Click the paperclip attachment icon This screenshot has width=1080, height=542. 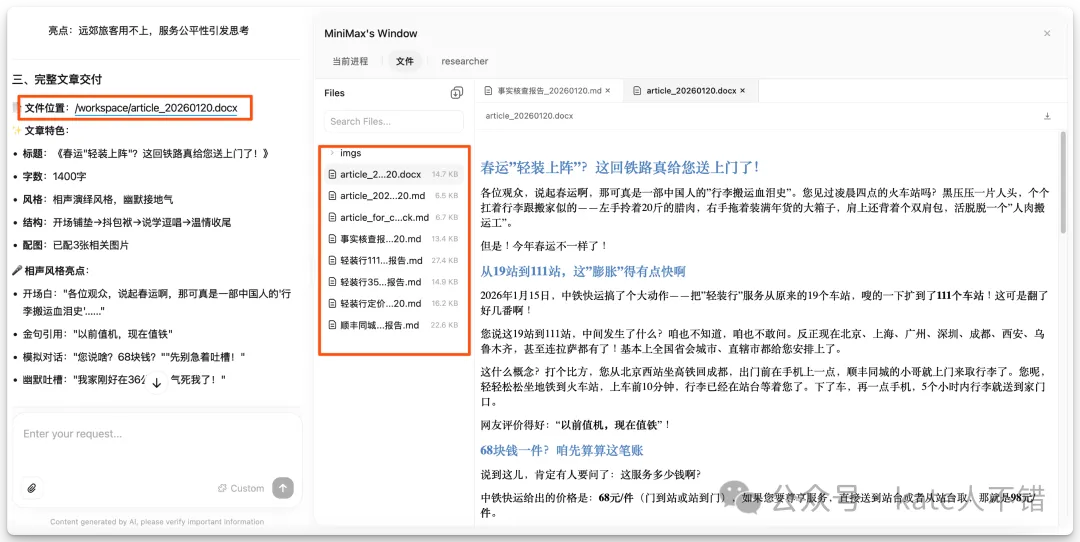[x=32, y=488]
